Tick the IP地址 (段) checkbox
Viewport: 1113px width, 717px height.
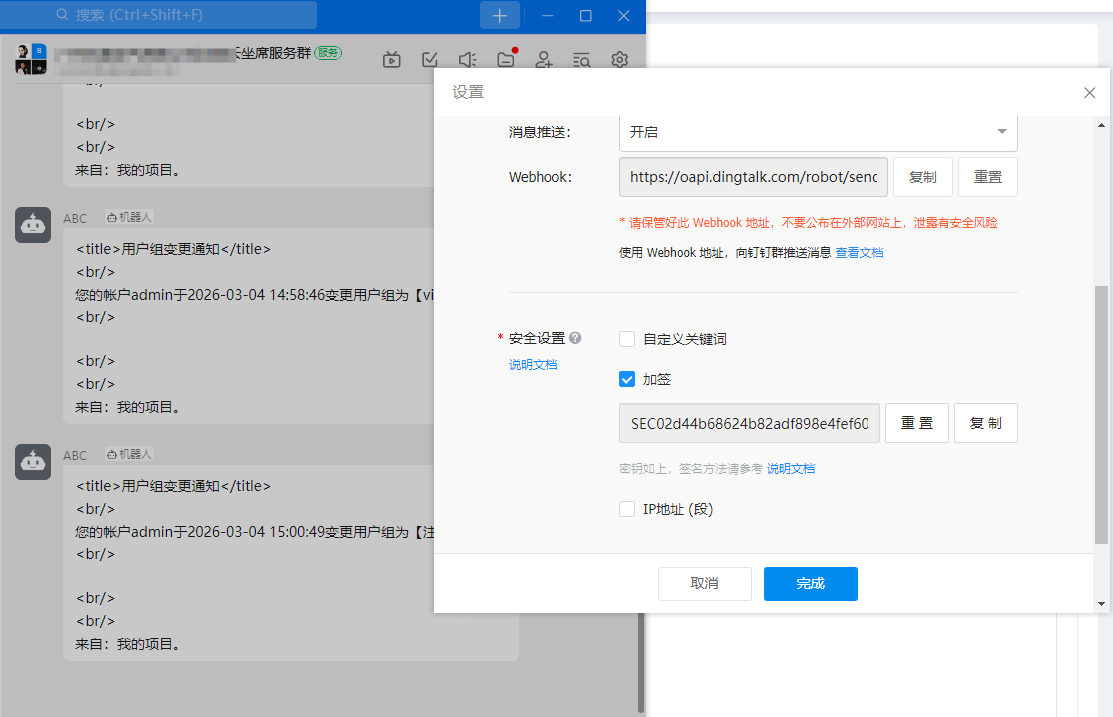pyautogui.click(x=627, y=509)
